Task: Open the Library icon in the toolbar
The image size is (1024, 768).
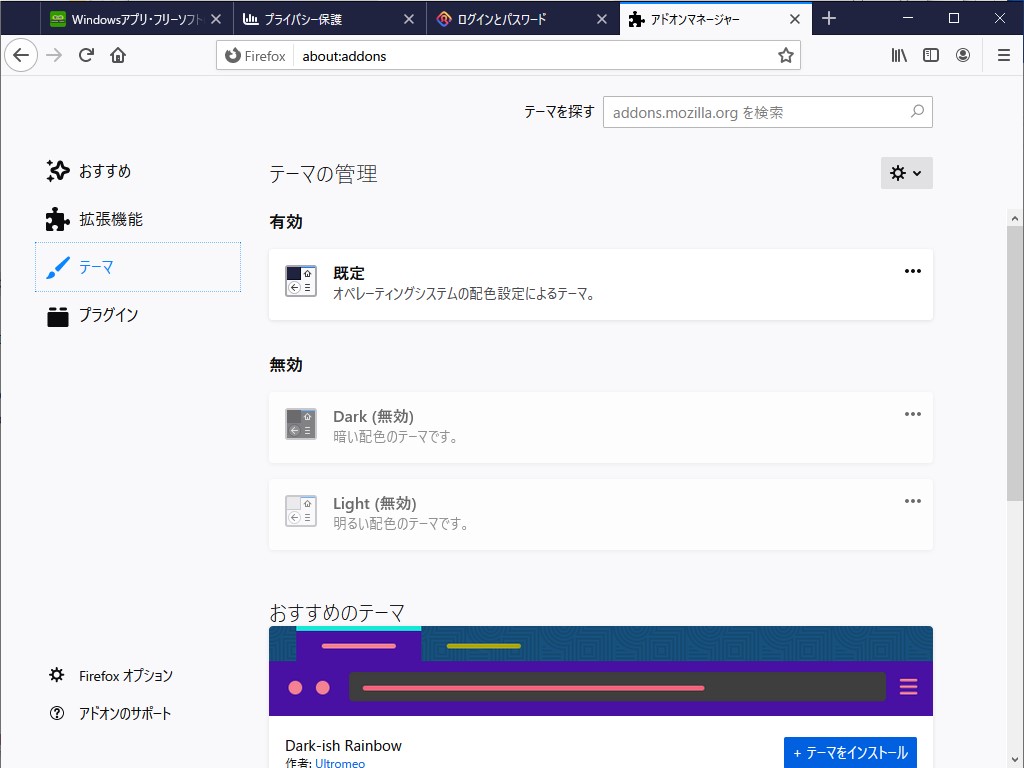Action: point(898,55)
